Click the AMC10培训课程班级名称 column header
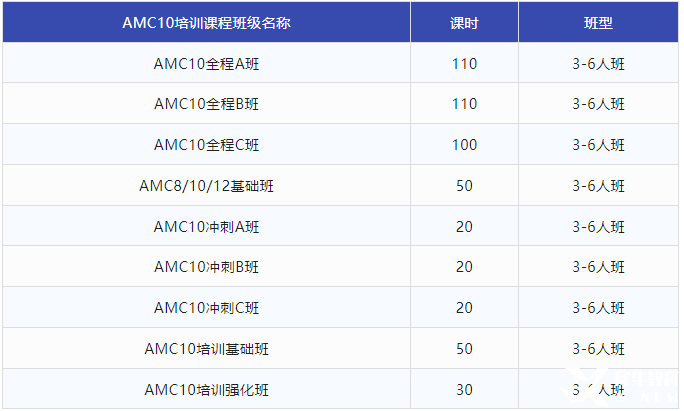The image size is (684, 411). pyautogui.click(x=206, y=23)
